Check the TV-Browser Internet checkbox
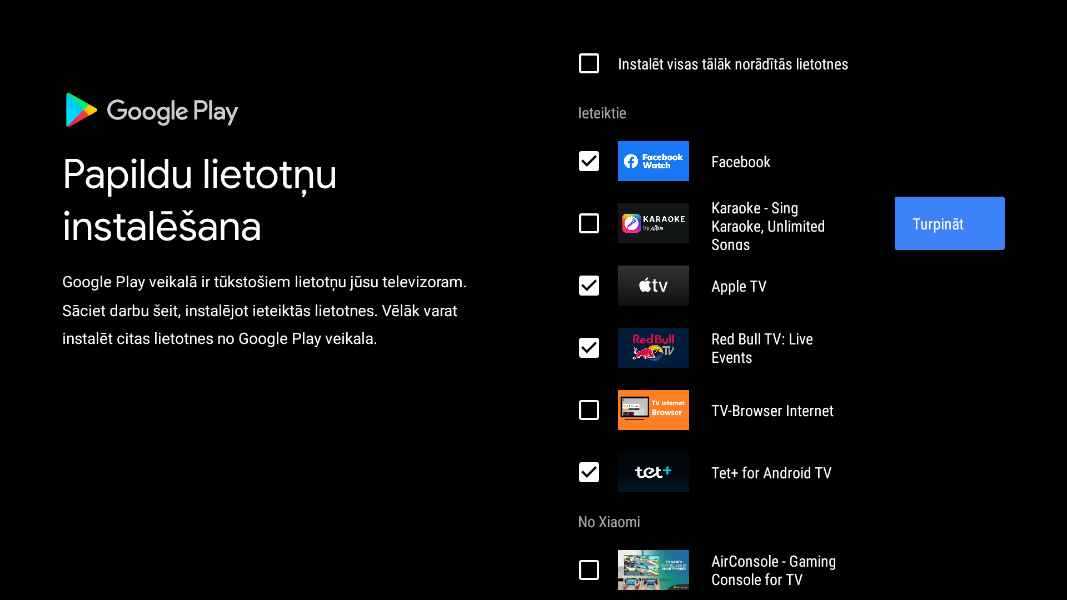This screenshot has width=1067, height=600. pos(589,410)
